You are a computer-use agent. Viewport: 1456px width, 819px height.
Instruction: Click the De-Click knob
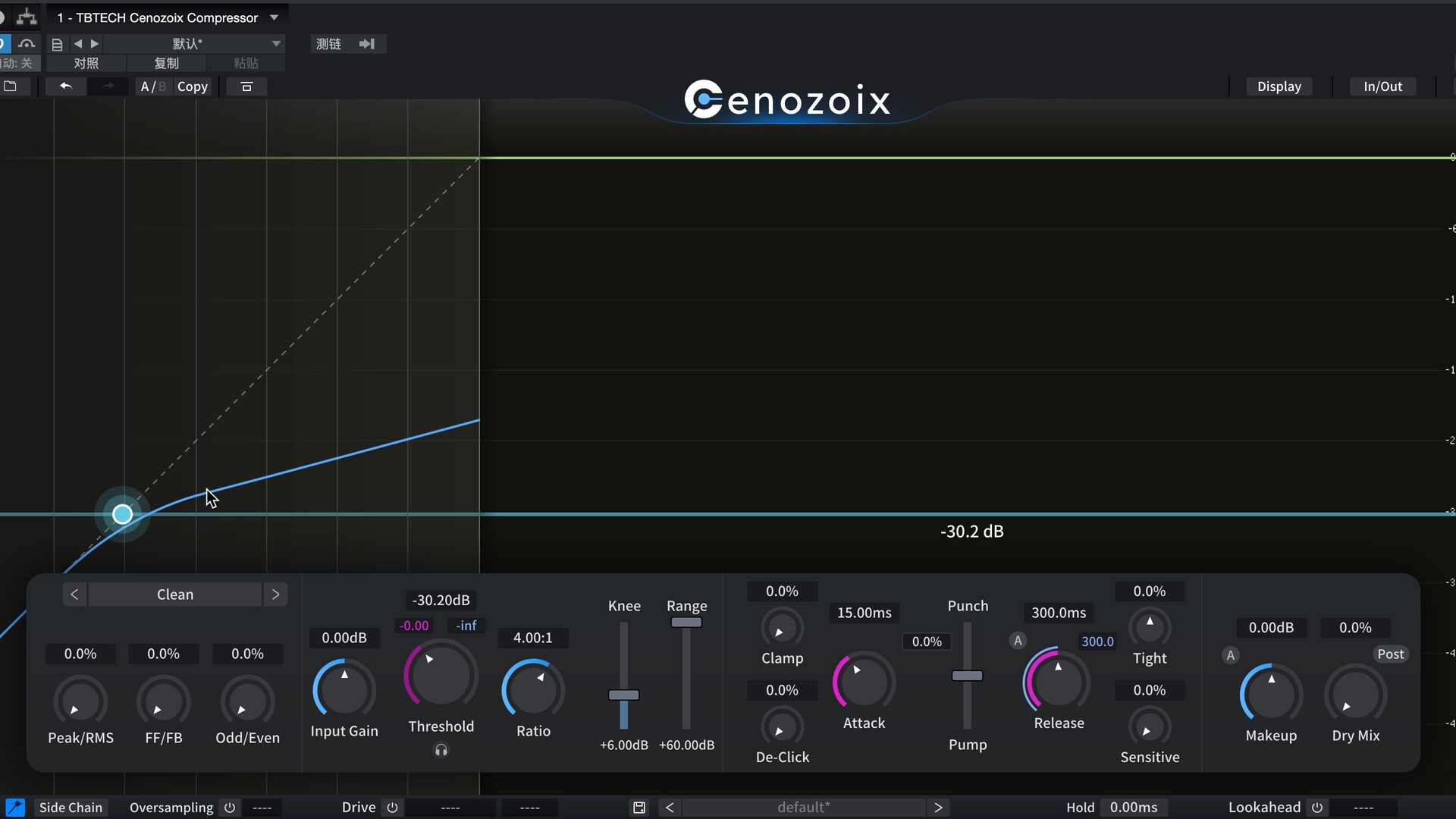tap(782, 726)
